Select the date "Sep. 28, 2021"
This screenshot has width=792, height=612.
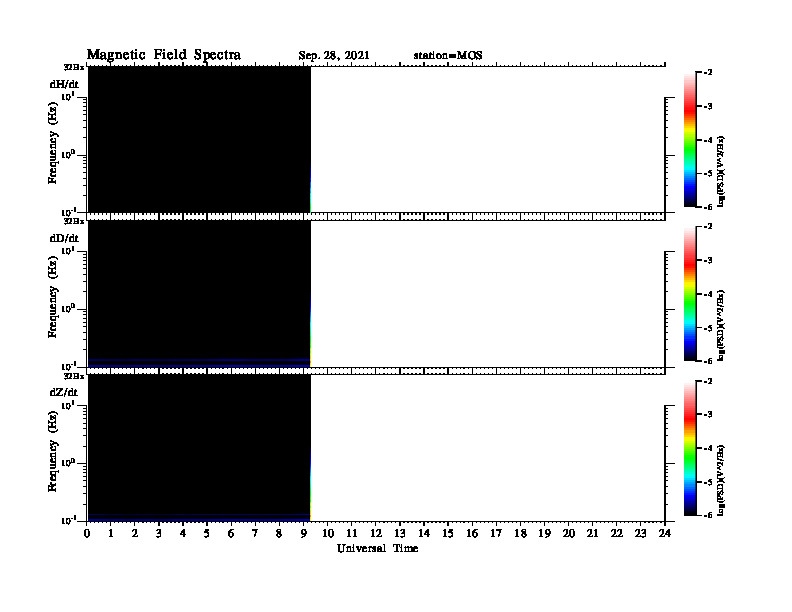(334, 56)
